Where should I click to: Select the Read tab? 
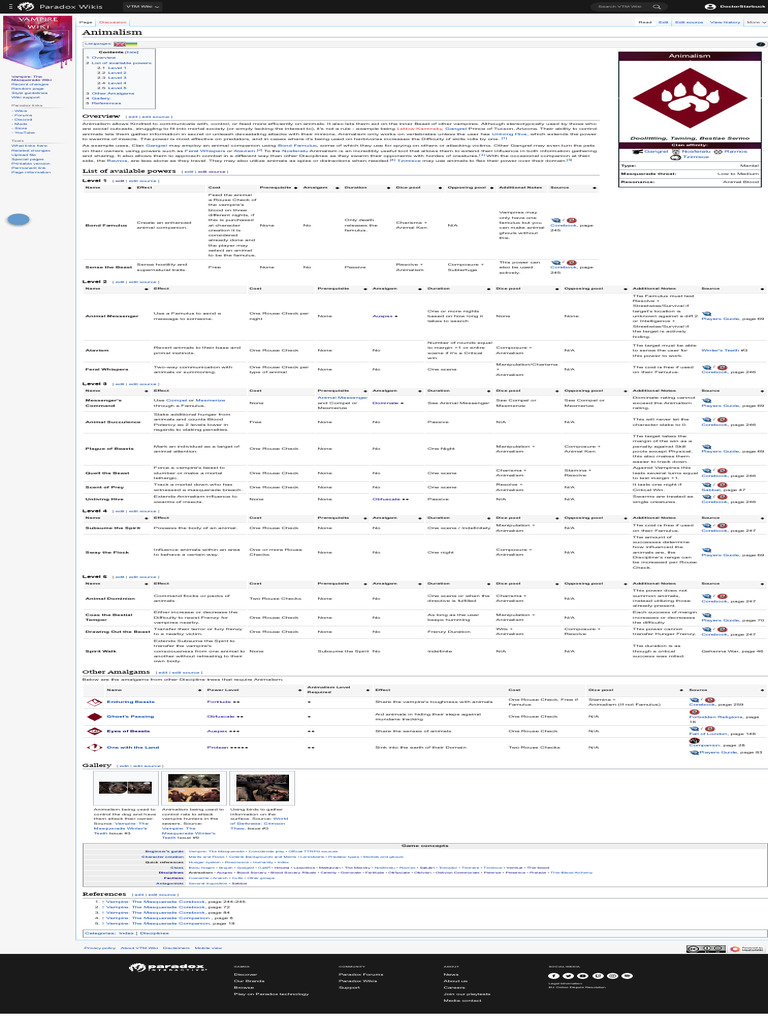click(x=645, y=22)
